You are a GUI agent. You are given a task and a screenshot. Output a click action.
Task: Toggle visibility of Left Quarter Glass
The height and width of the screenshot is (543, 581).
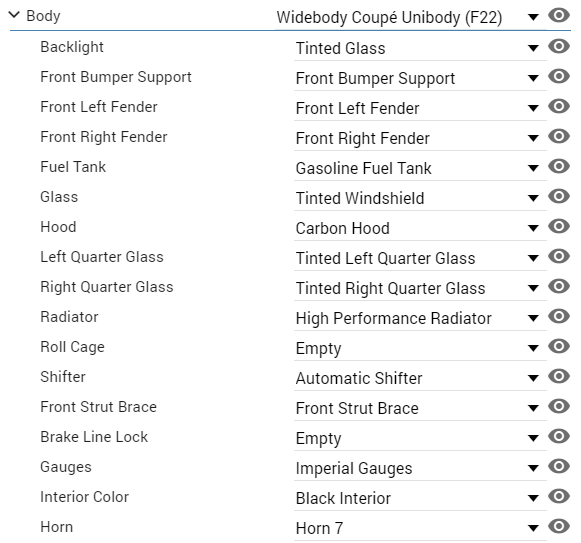(x=558, y=256)
